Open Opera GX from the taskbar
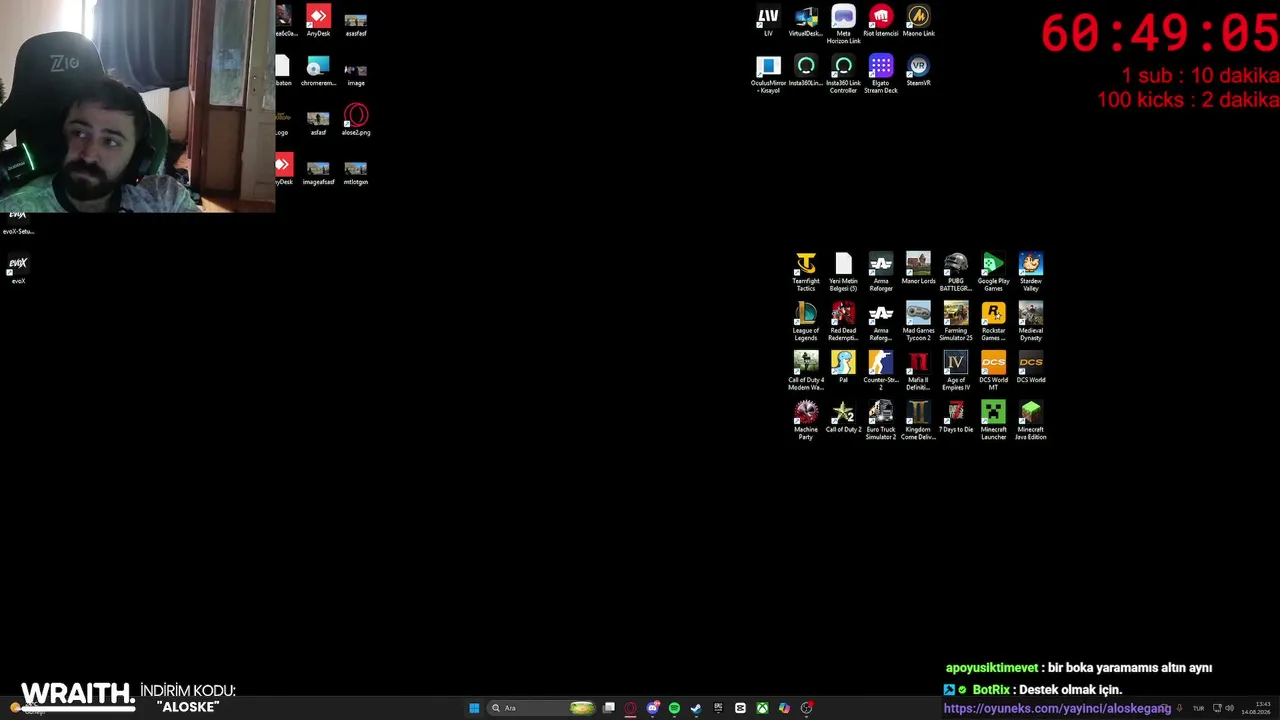The height and width of the screenshot is (720, 1280). tap(630, 708)
